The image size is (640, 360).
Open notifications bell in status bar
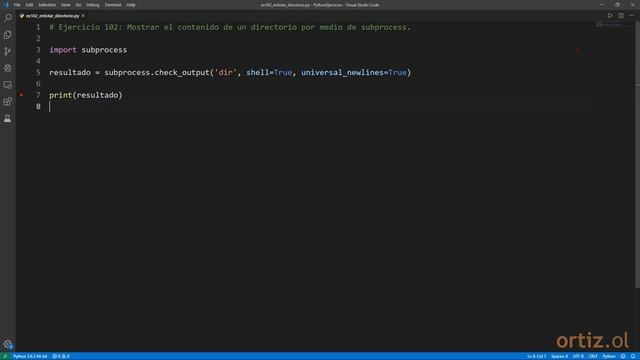click(x=633, y=356)
